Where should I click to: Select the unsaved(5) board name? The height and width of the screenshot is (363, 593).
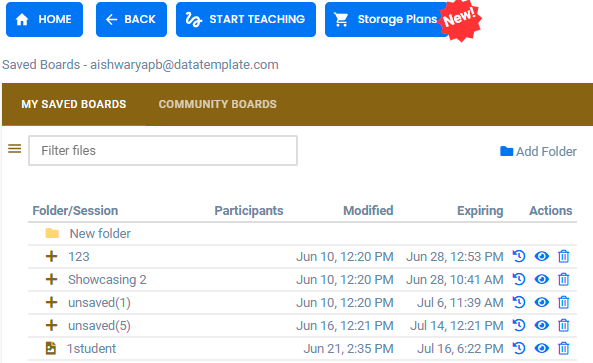[x=99, y=326]
